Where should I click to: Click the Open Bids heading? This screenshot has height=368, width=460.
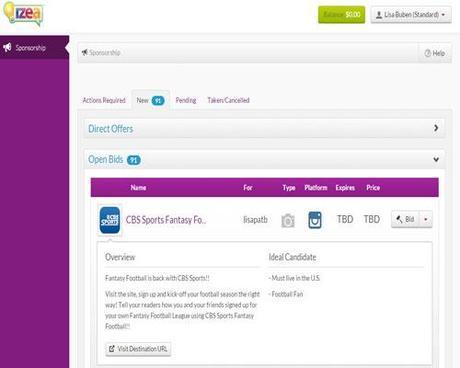[106, 160]
